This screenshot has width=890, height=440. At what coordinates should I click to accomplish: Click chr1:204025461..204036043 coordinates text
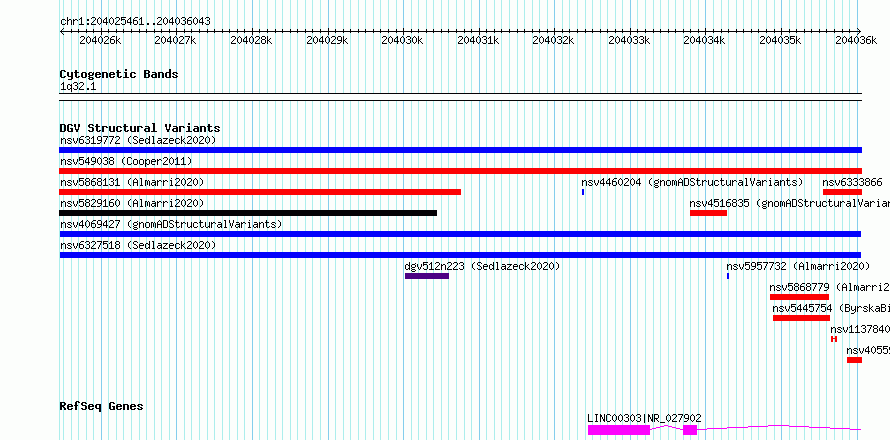135,22
